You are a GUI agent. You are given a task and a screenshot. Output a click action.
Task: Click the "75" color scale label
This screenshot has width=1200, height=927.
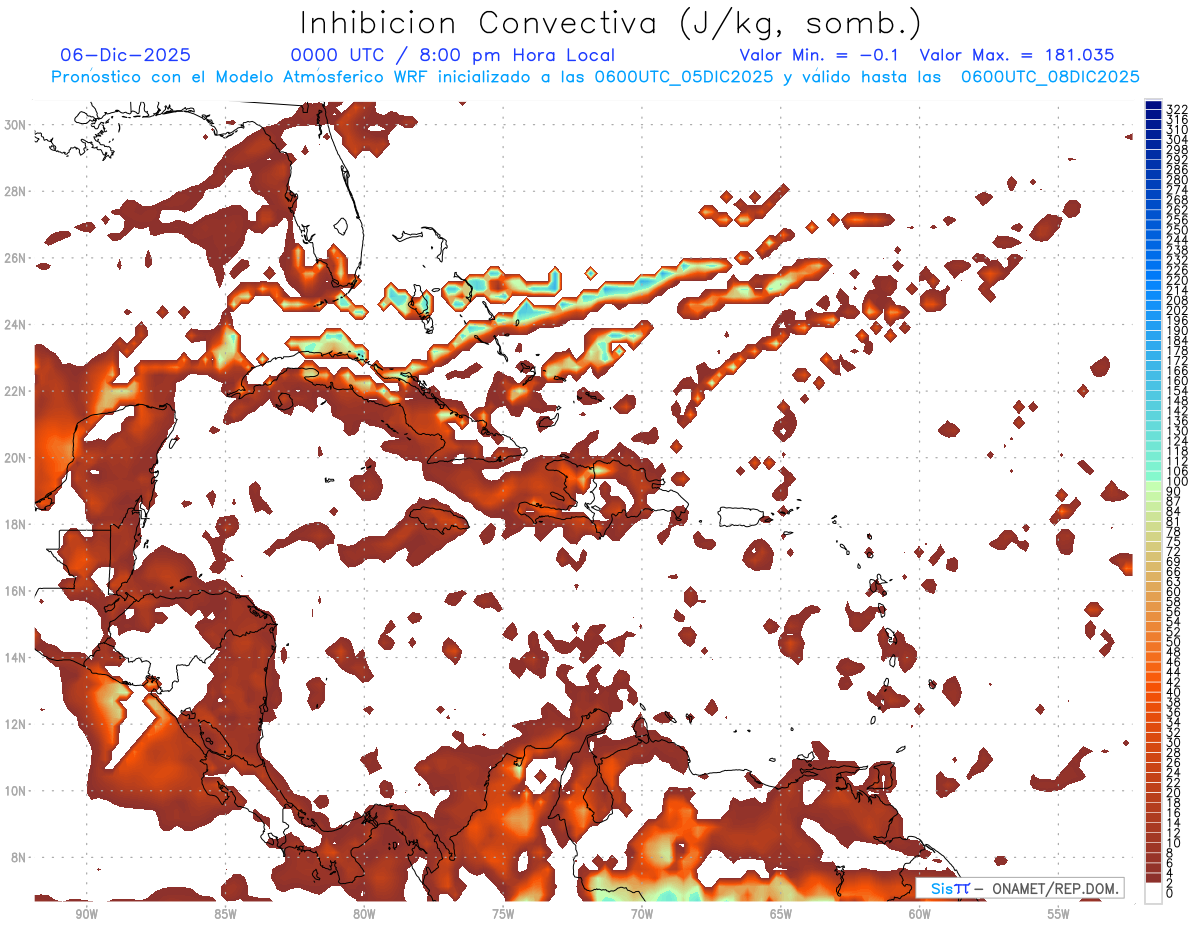1174,541
